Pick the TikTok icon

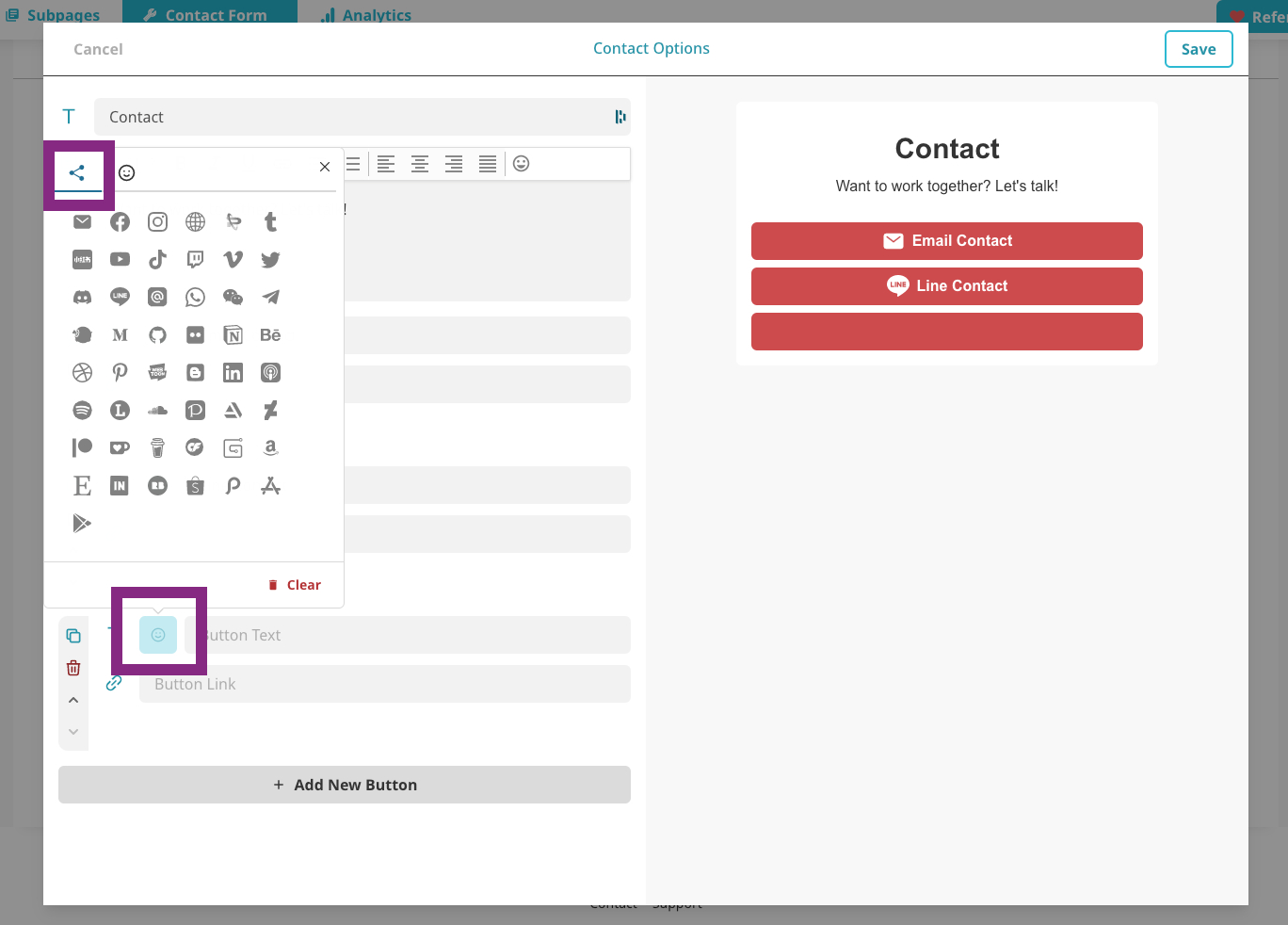(x=158, y=260)
